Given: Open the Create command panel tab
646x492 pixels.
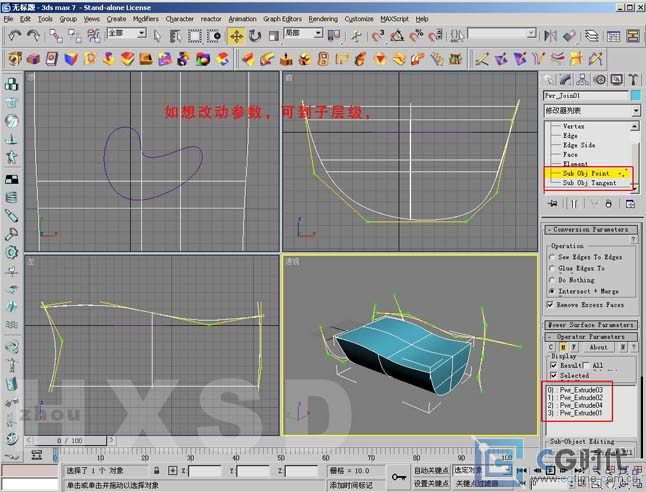Looking at the screenshot, I should point(548,80).
